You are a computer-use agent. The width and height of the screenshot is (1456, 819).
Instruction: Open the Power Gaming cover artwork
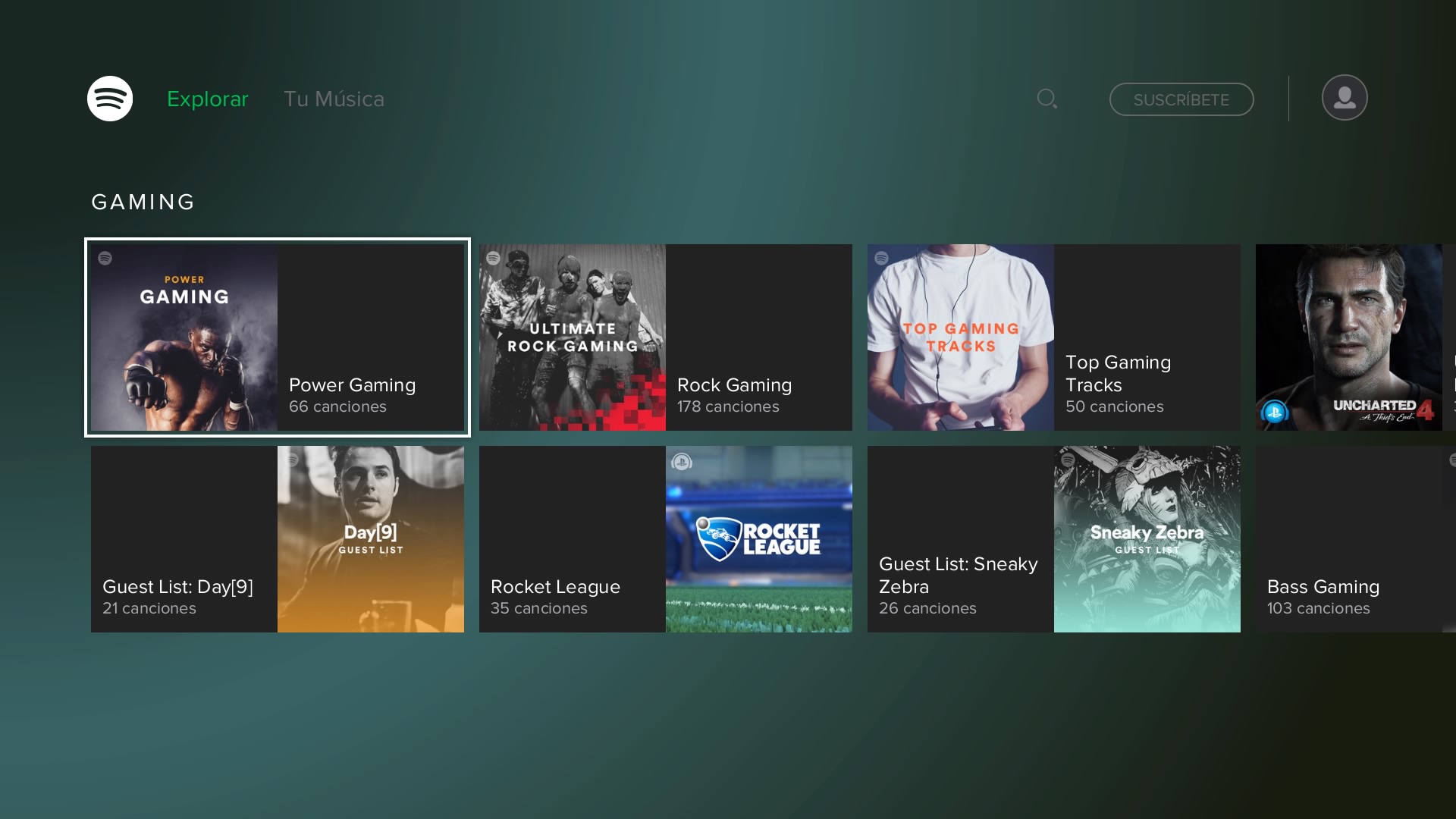tap(184, 337)
